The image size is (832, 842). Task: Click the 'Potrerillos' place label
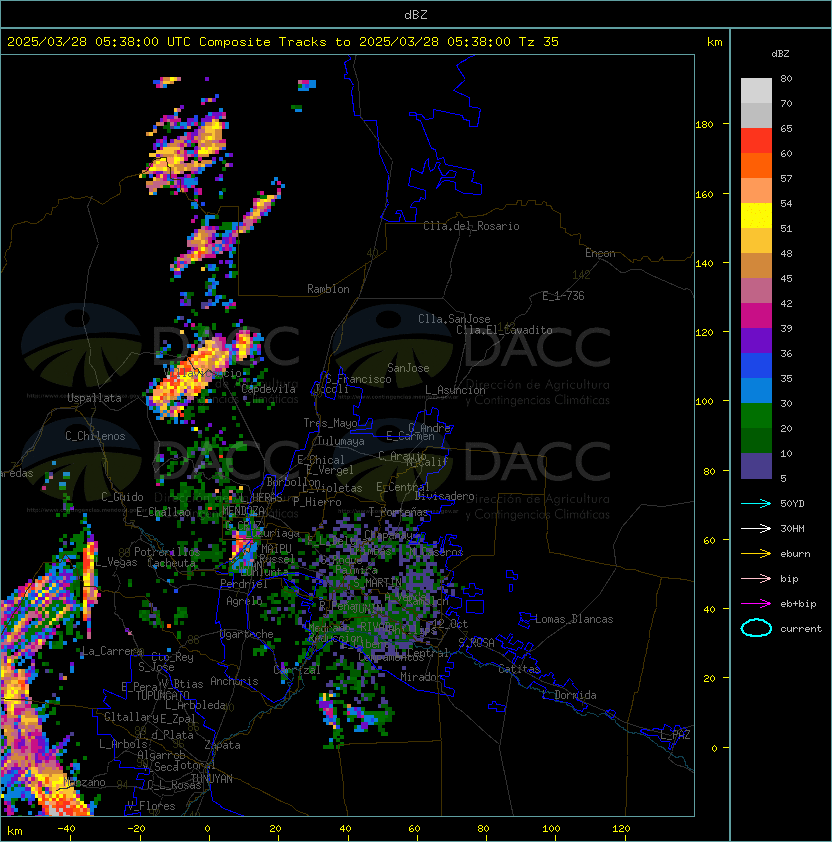click(167, 552)
